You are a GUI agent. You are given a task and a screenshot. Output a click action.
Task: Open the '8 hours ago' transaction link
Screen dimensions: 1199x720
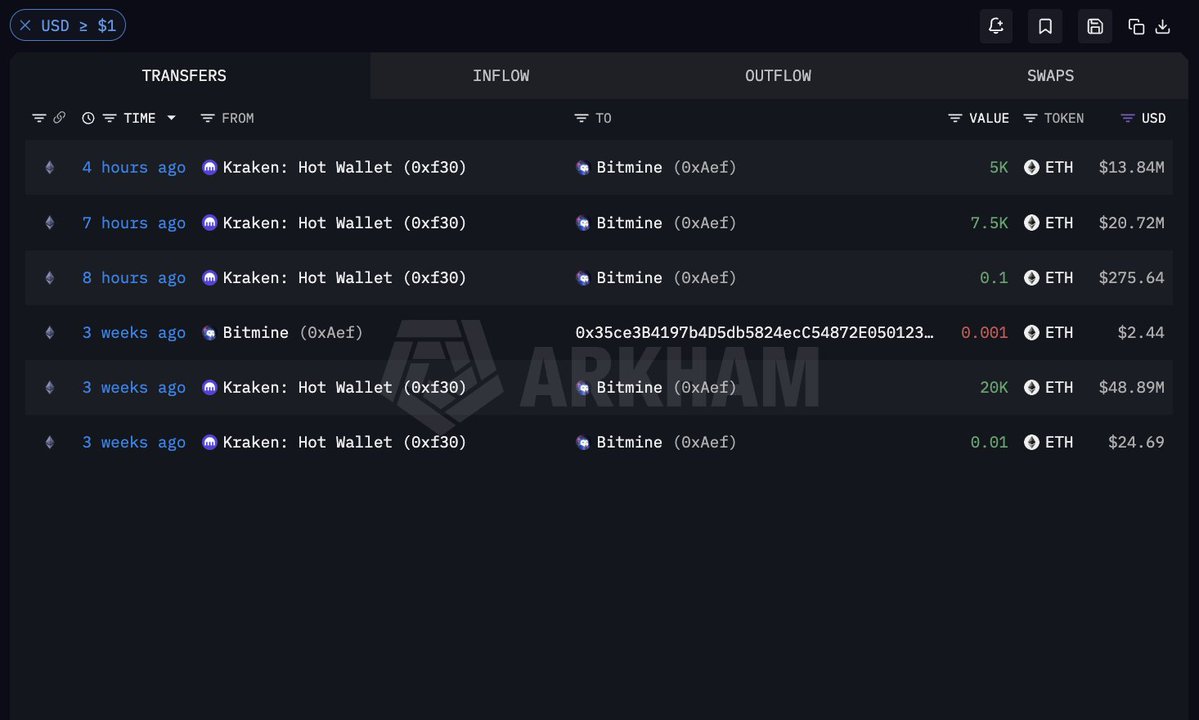(134, 277)
